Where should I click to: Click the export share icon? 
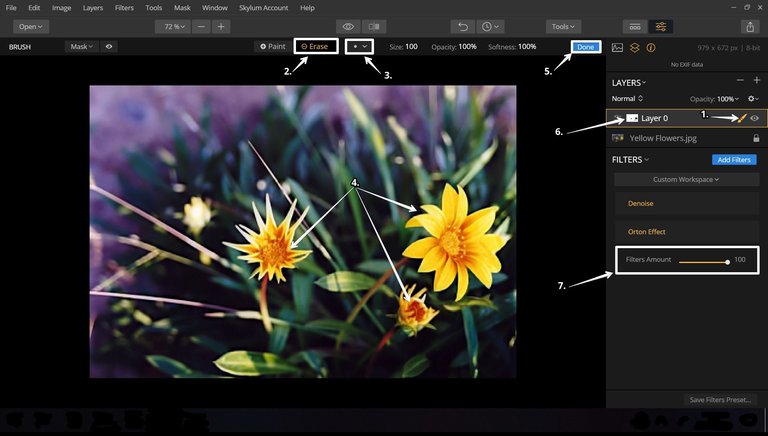(x=750, y=26)
